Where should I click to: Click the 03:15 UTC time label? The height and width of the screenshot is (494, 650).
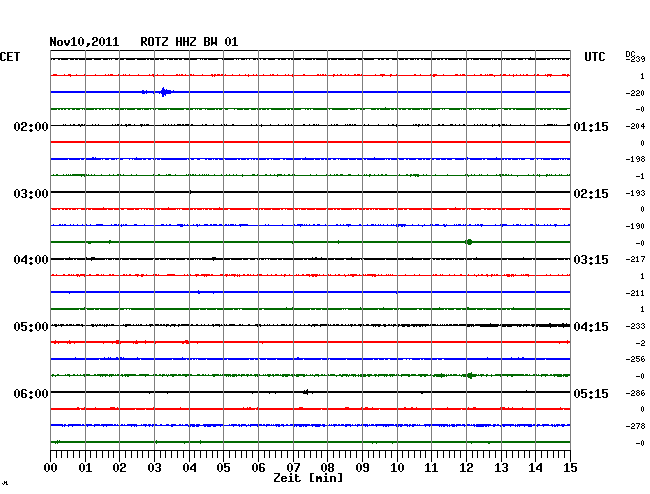591,260
